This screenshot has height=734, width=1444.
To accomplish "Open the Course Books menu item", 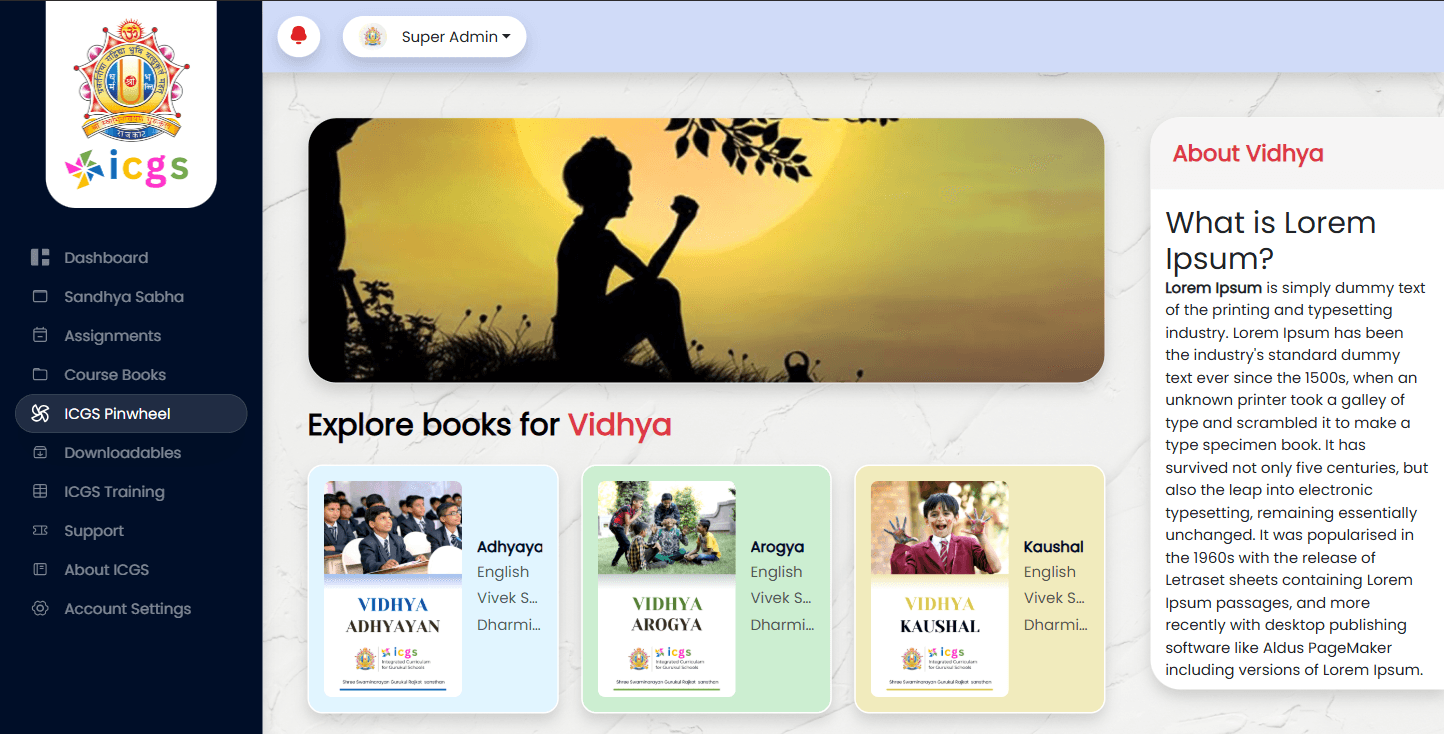I will [x=115, y=375].
